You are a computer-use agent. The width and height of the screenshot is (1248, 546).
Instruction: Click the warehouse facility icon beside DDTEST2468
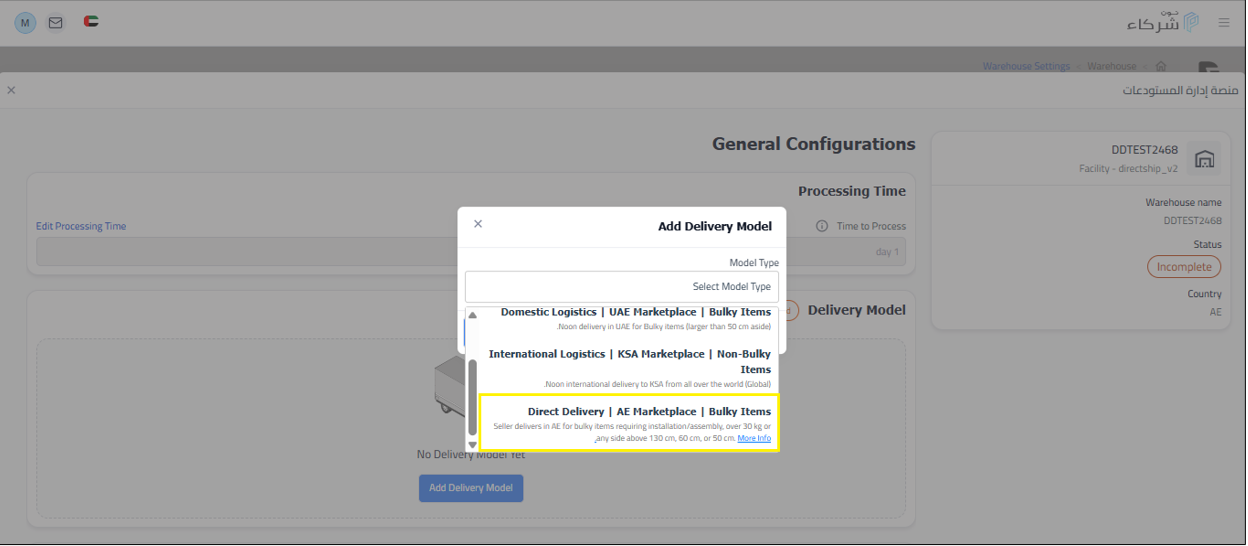click(x=1204, y=159)
